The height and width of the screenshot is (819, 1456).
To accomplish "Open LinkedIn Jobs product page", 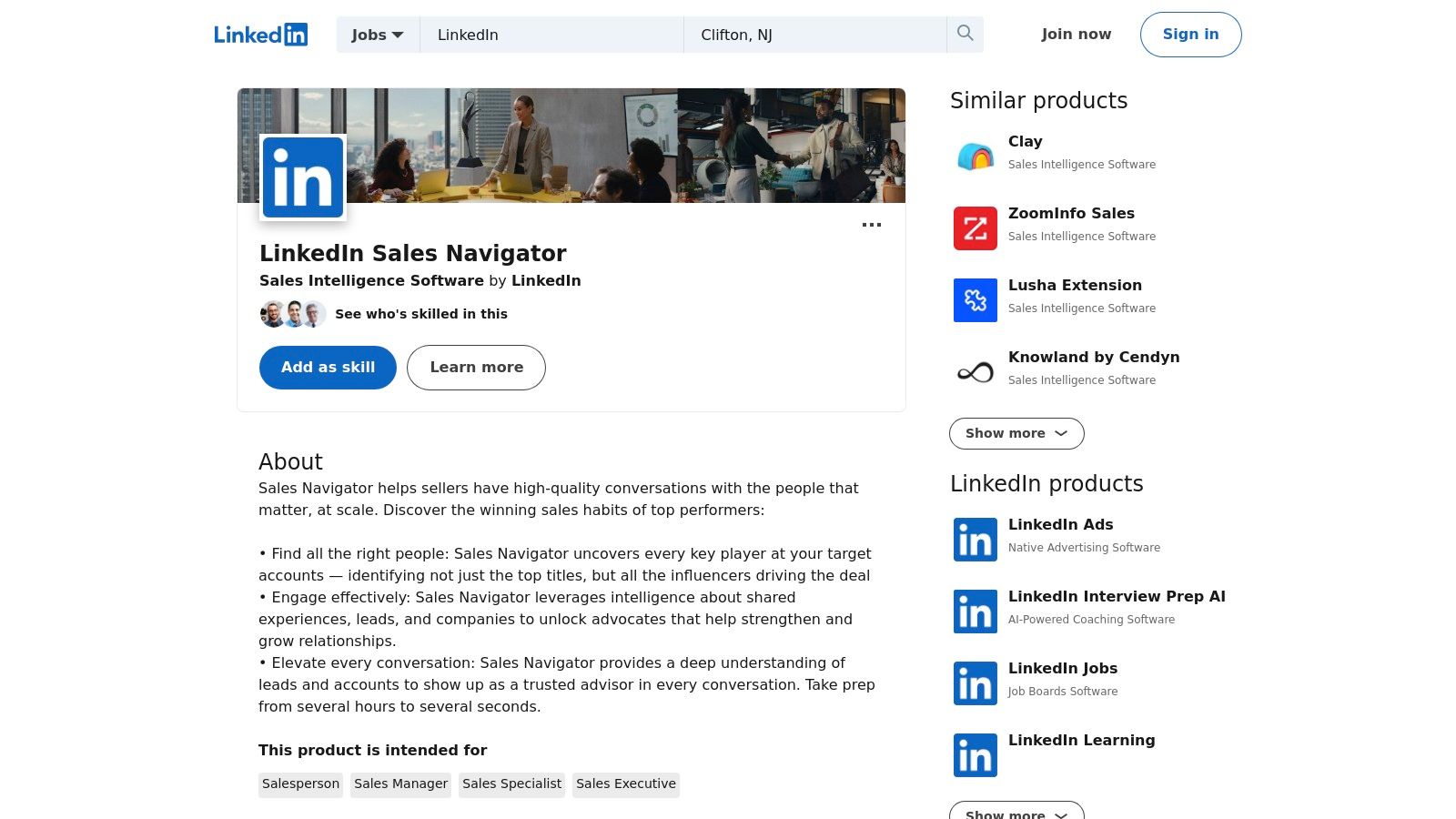I will tap(1063, 668).
